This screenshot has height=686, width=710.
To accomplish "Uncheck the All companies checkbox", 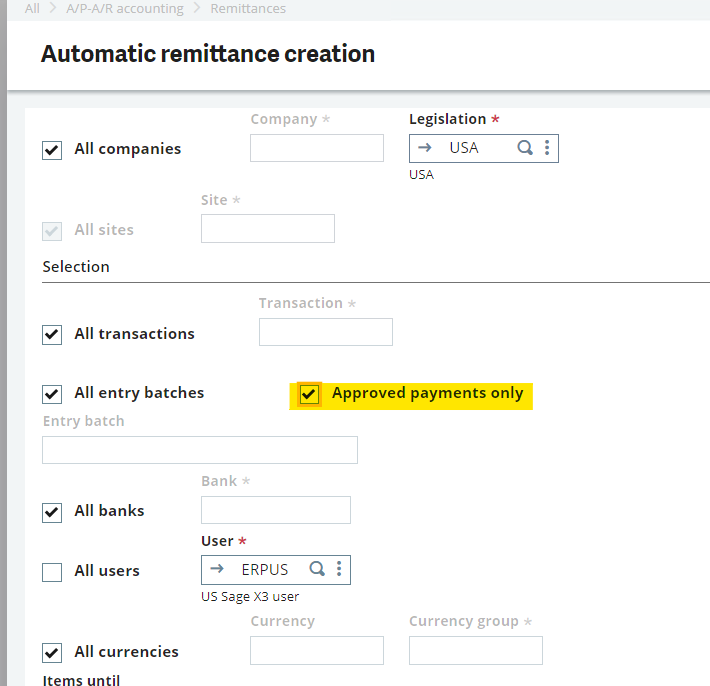I will 52,150.
